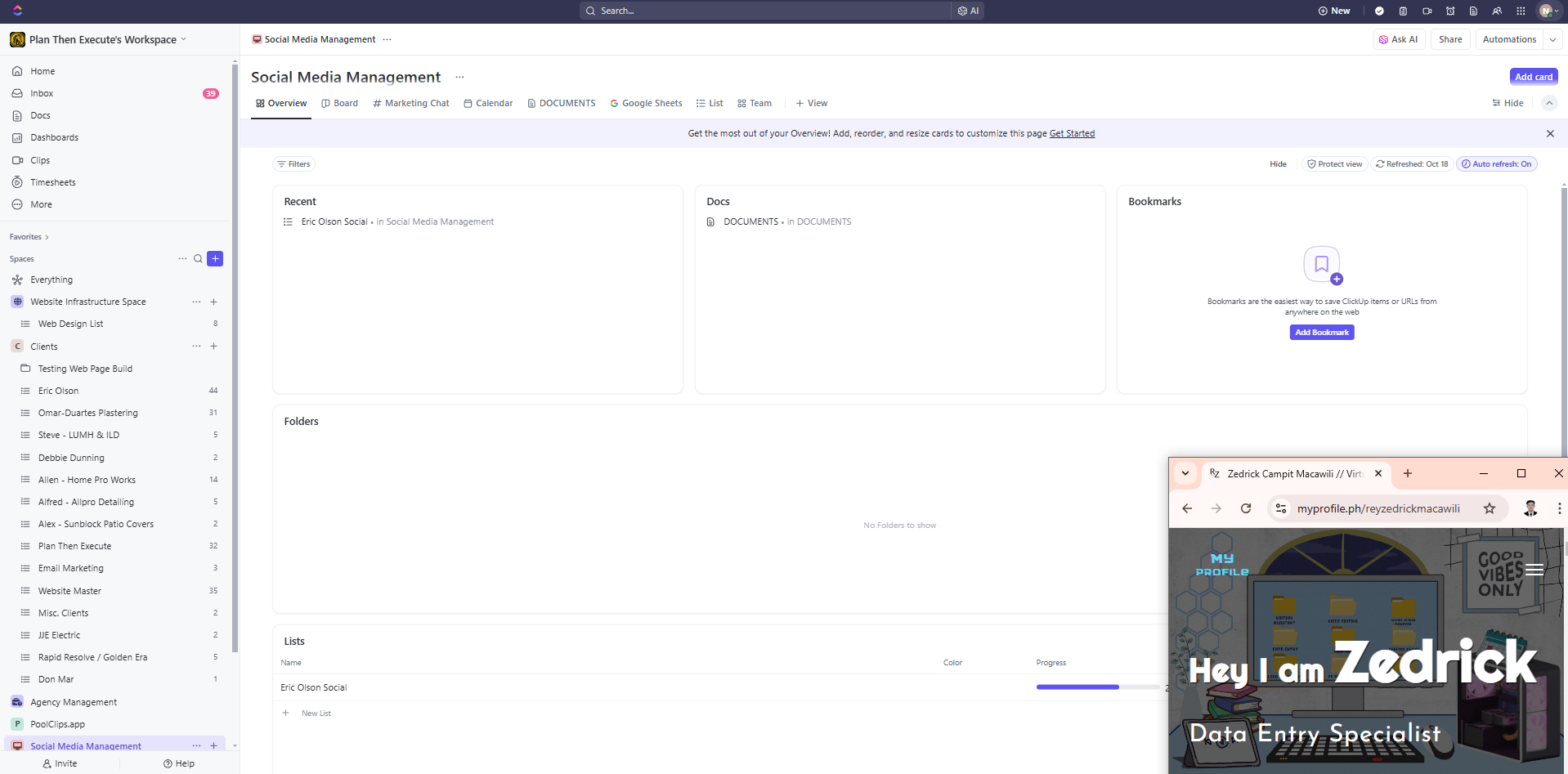Click the Refreshed: Oct 18 button

[x=1412, y=164]
